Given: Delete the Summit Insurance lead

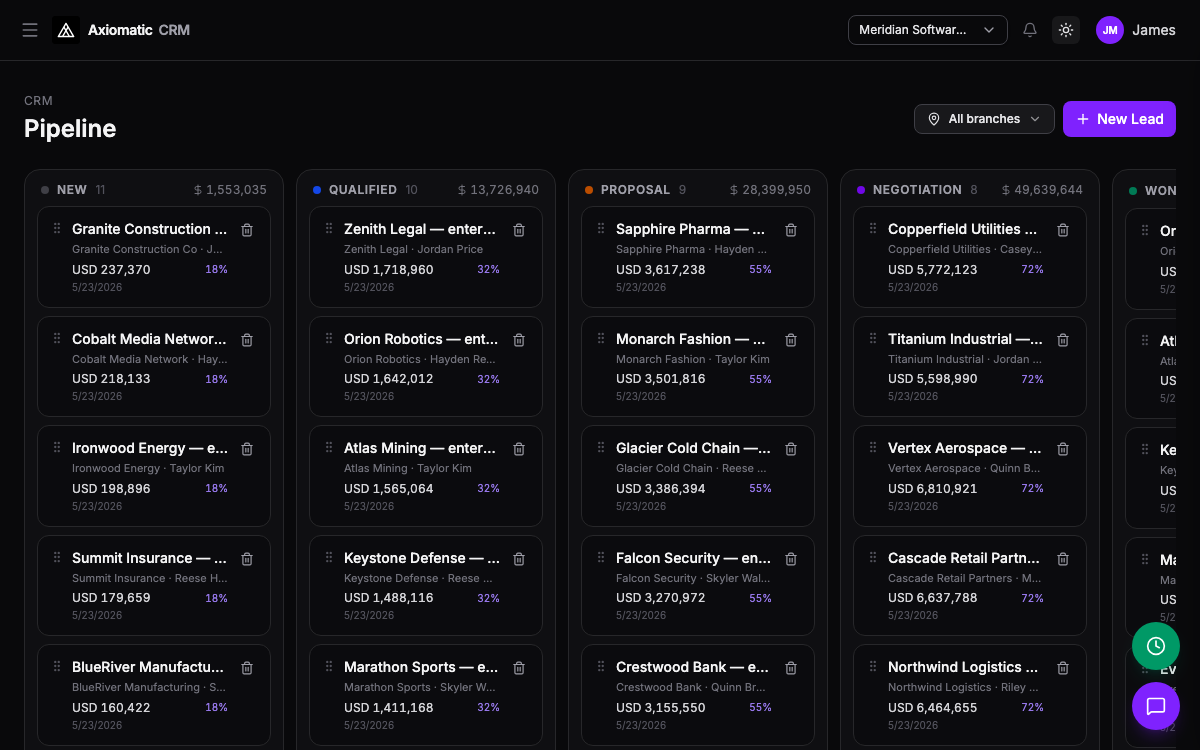Looking at the screenshot, I should coord(247,559).
